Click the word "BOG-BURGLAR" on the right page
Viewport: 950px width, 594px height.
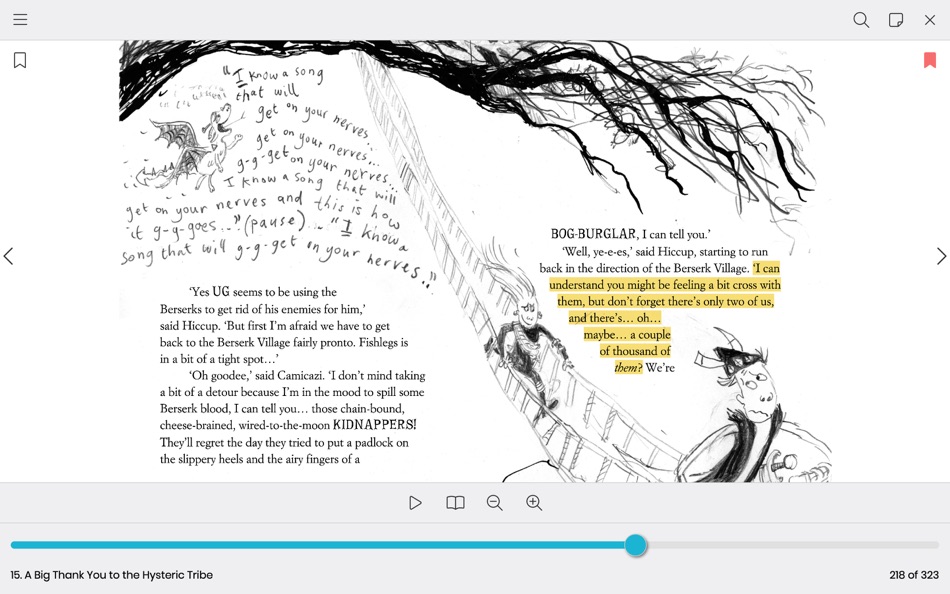(x=593, y=234)
